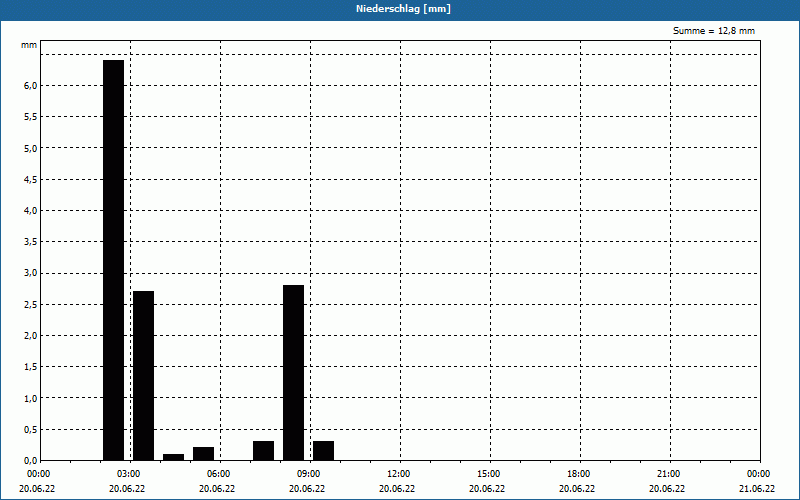Click the y-axis value "3,5"
Screen dimensions: 800x500
[31, 242]
